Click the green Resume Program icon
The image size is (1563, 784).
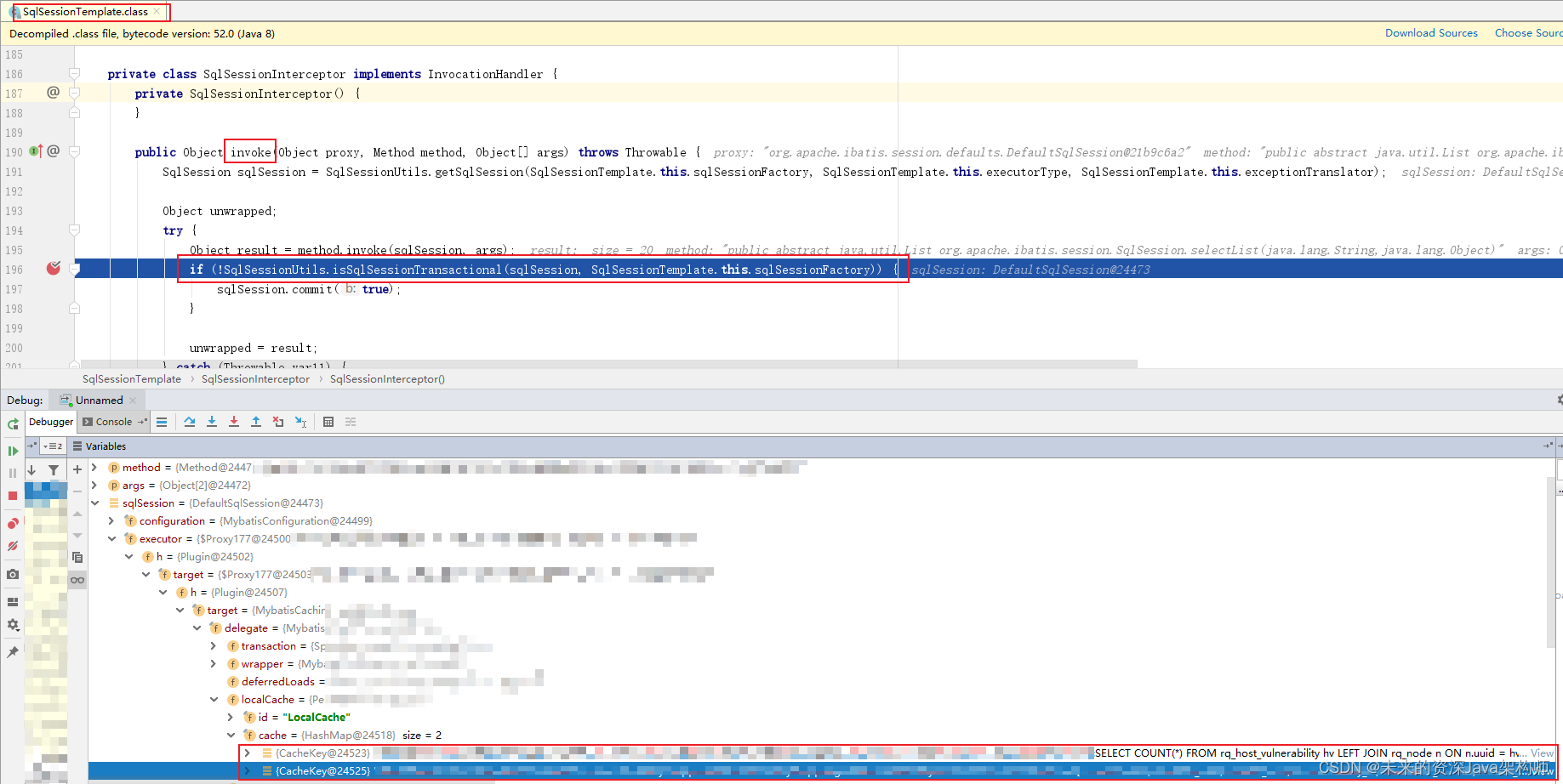[13, 451]
